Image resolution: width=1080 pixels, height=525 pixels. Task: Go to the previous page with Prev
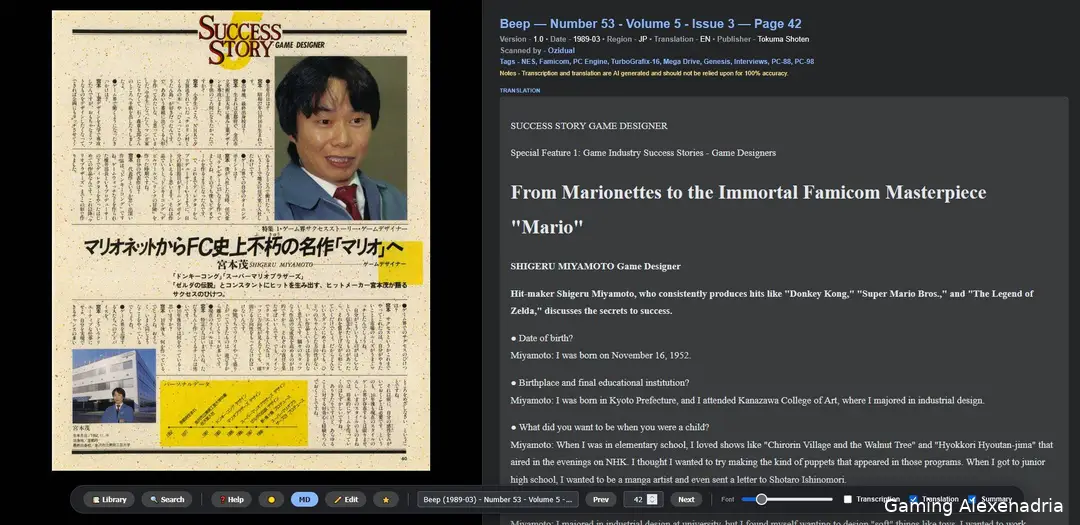601,500
